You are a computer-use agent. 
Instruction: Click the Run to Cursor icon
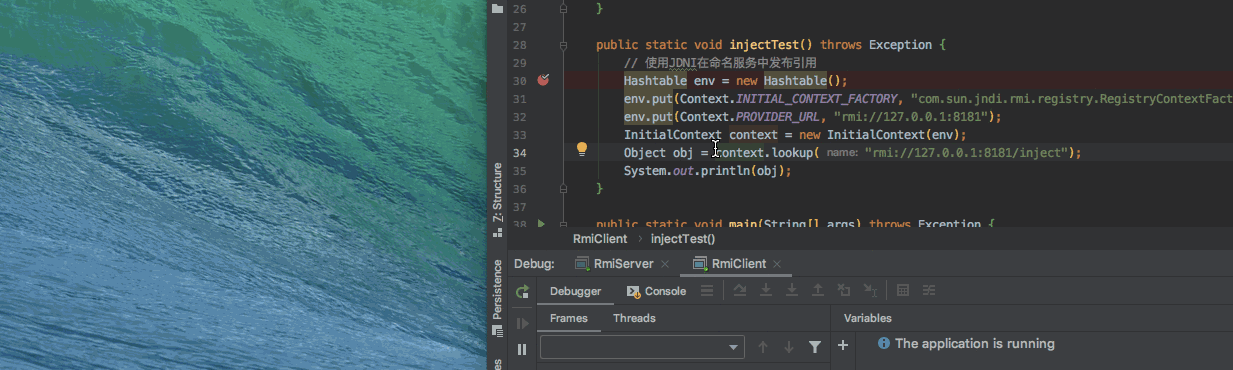tap(870, 291)
